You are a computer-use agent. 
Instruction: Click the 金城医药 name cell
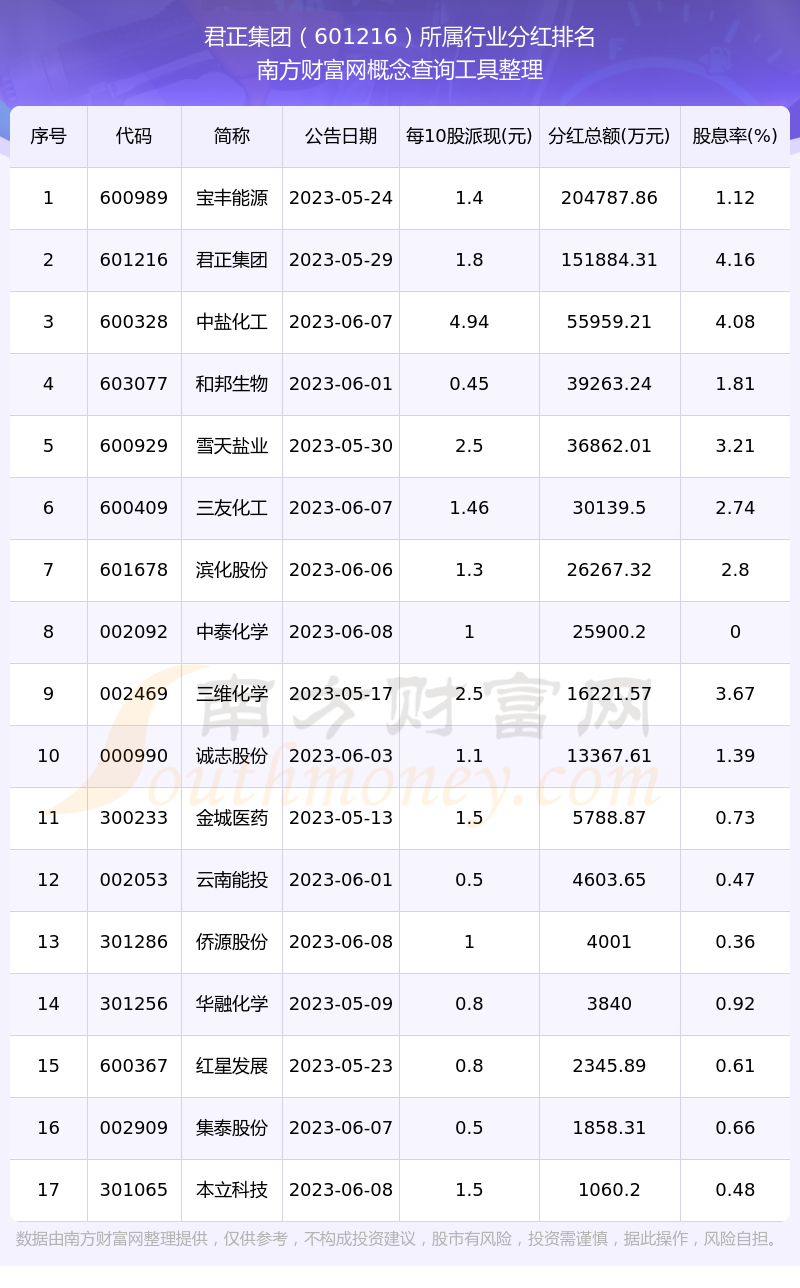coord(232,818)
